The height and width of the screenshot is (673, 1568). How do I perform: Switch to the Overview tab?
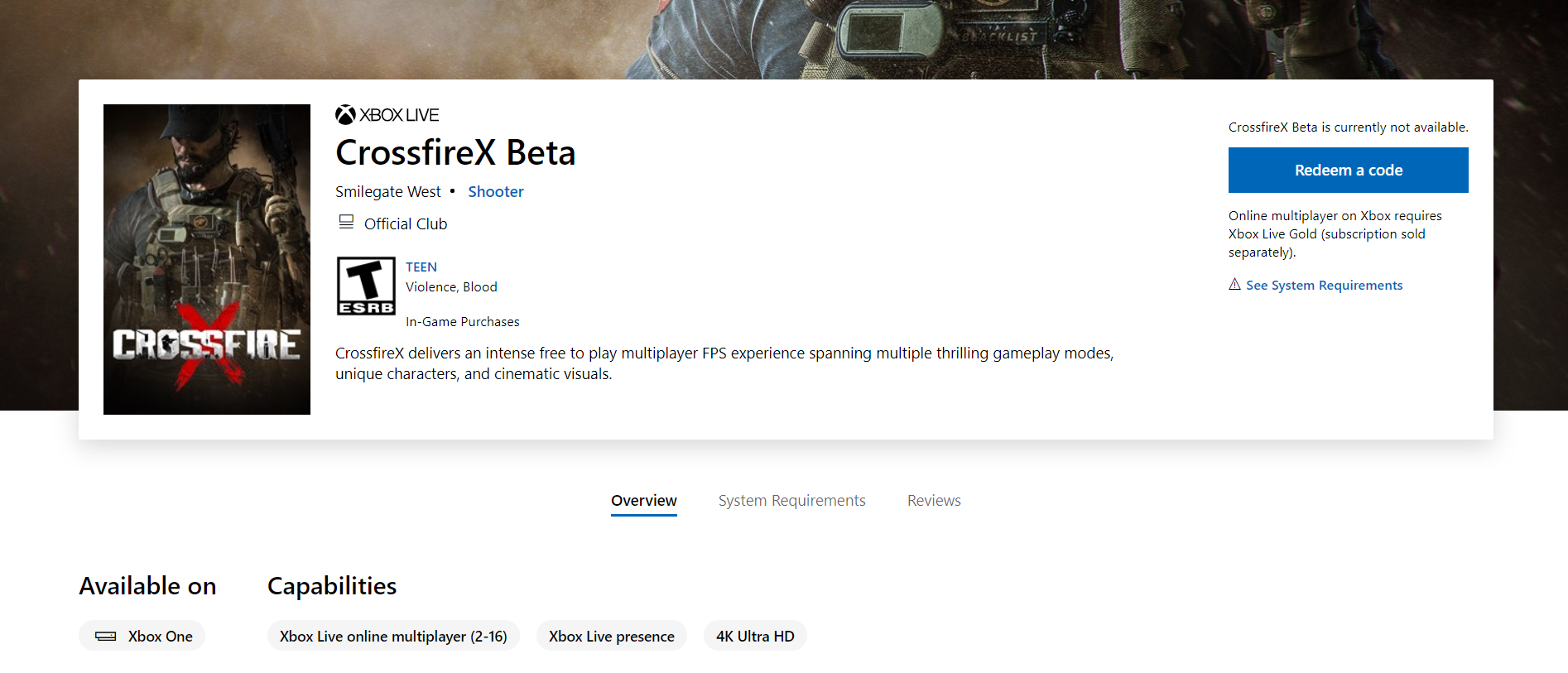tap(643, 500)
